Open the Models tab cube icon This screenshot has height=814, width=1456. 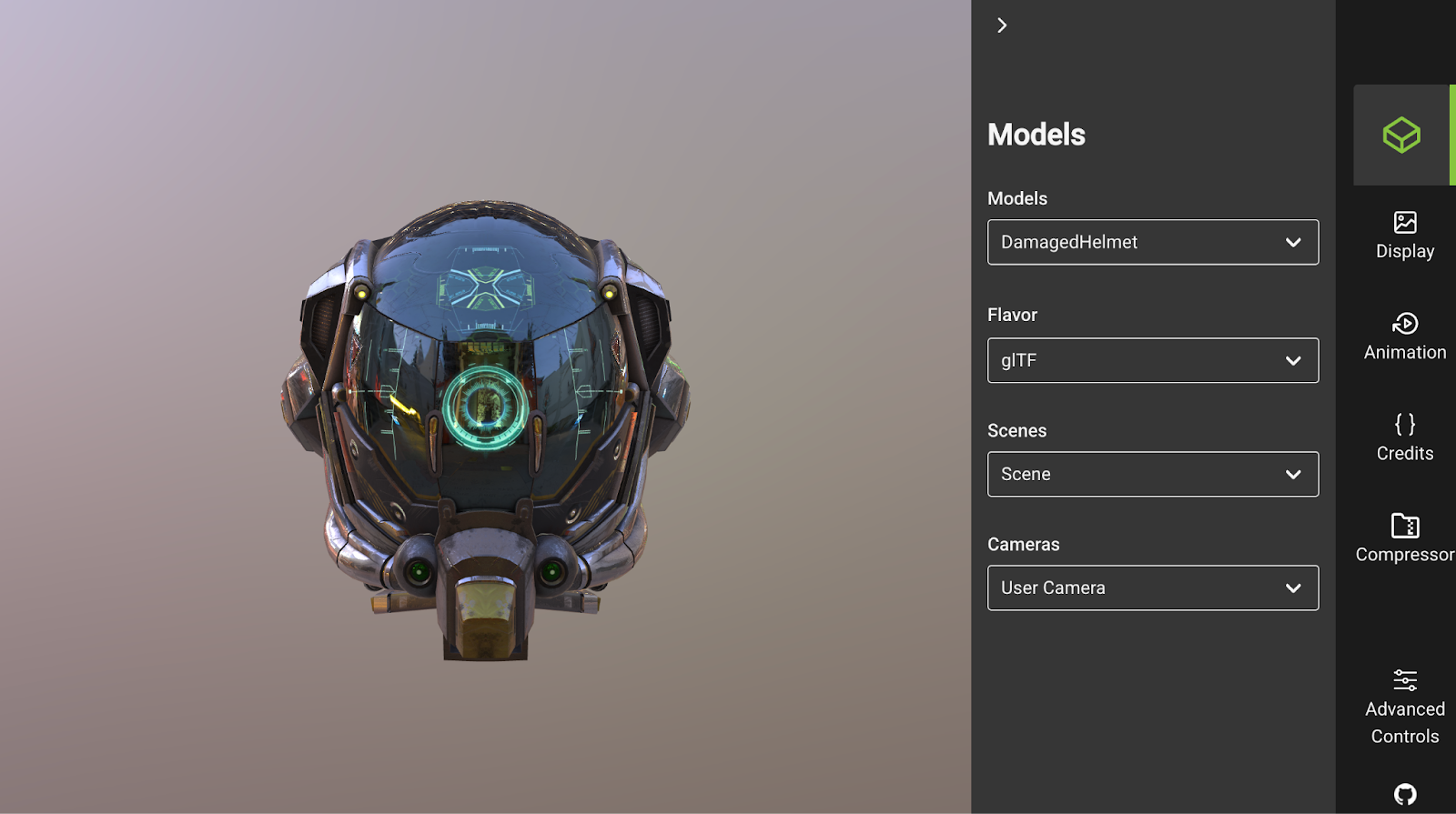pos(1401,136)
